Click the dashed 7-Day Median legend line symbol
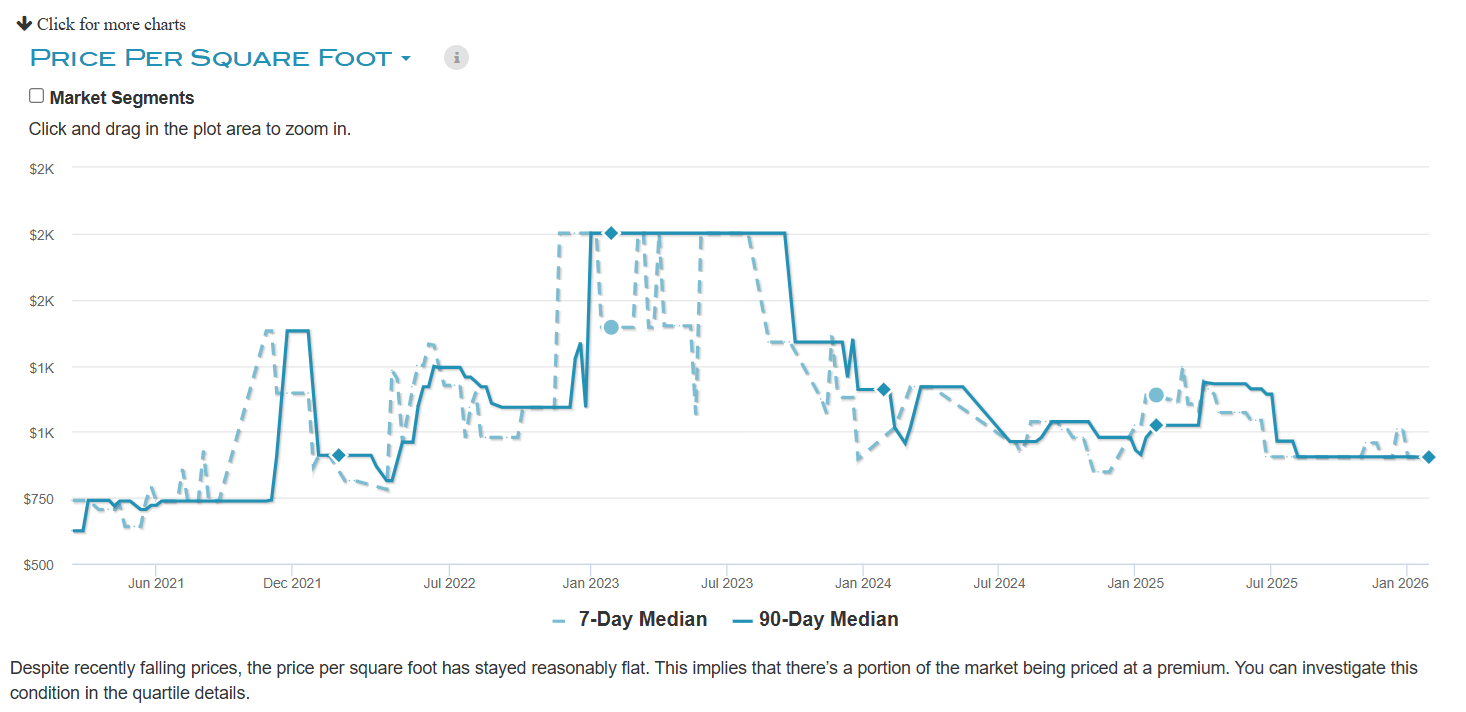 tap(559, 621)
